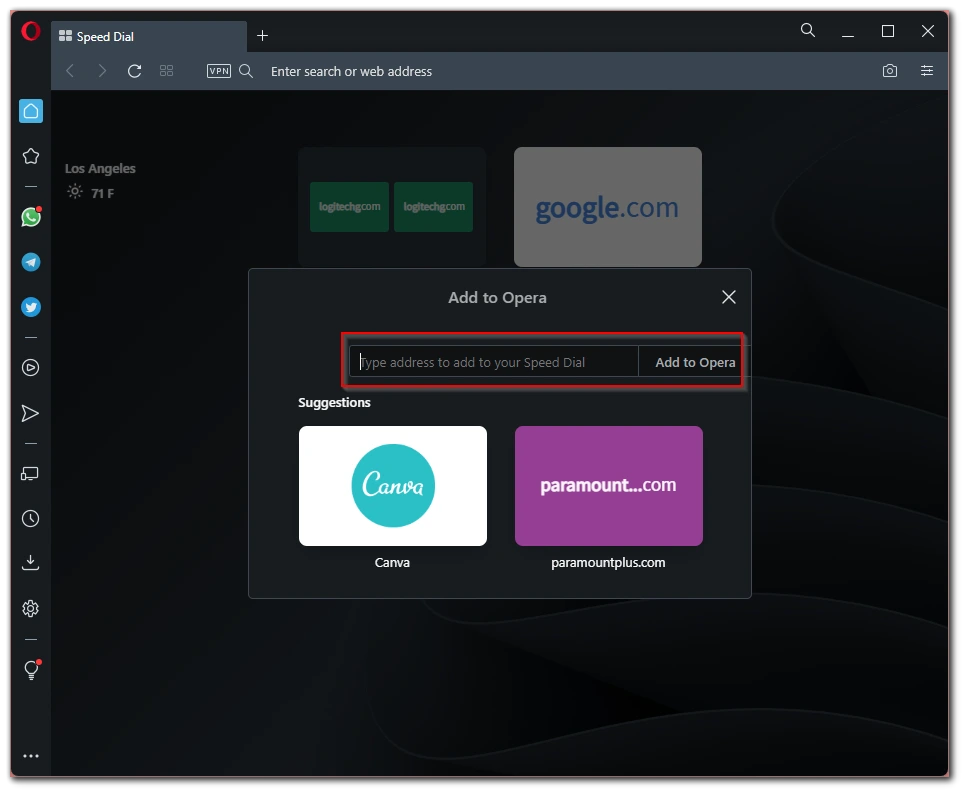Open History clock icon in sidebar
This screenshot has width=967, height=795.
point(30,519)
